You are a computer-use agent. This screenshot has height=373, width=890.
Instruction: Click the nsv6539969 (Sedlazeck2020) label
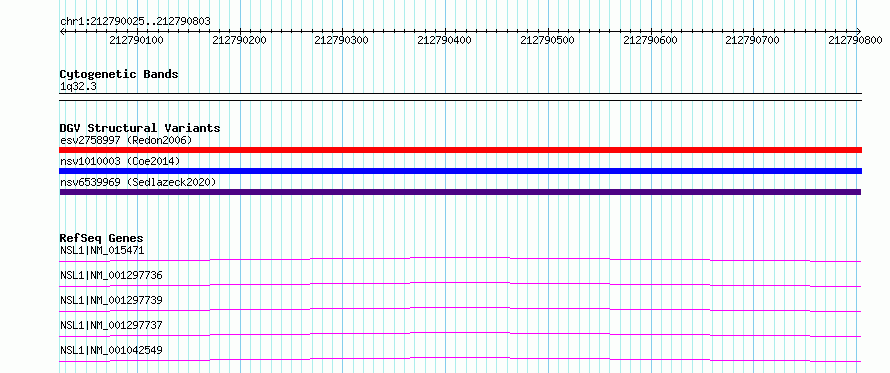point(138,182)
